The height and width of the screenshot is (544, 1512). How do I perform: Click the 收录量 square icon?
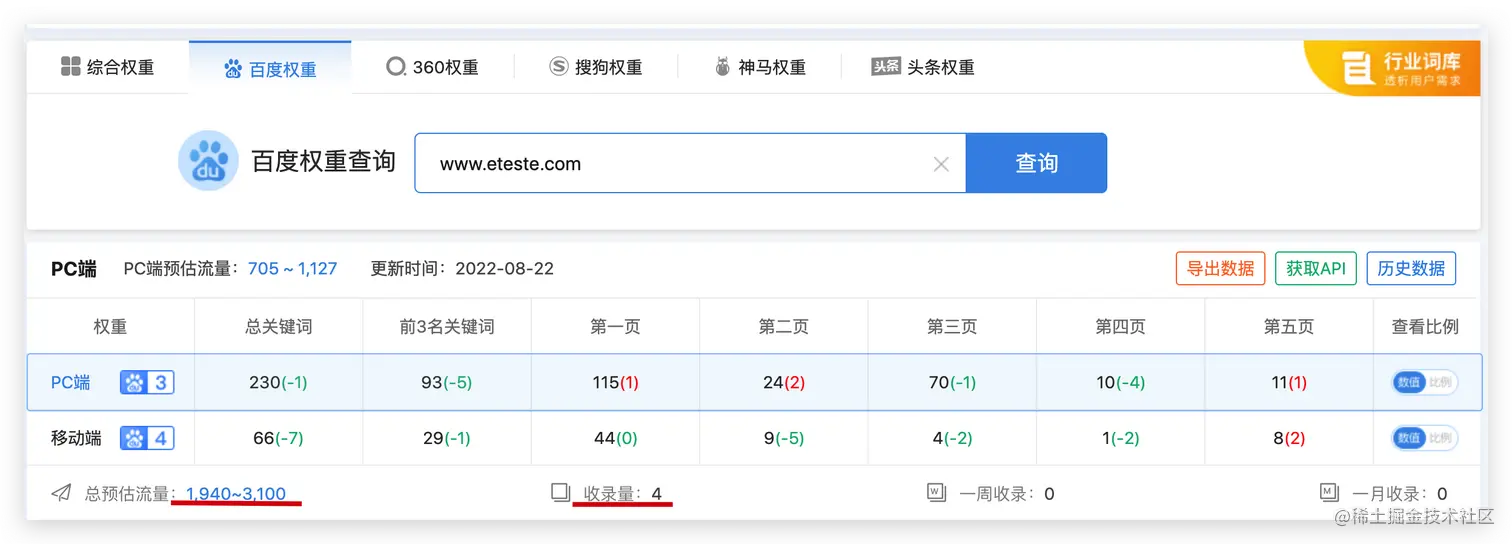point(560,492)
